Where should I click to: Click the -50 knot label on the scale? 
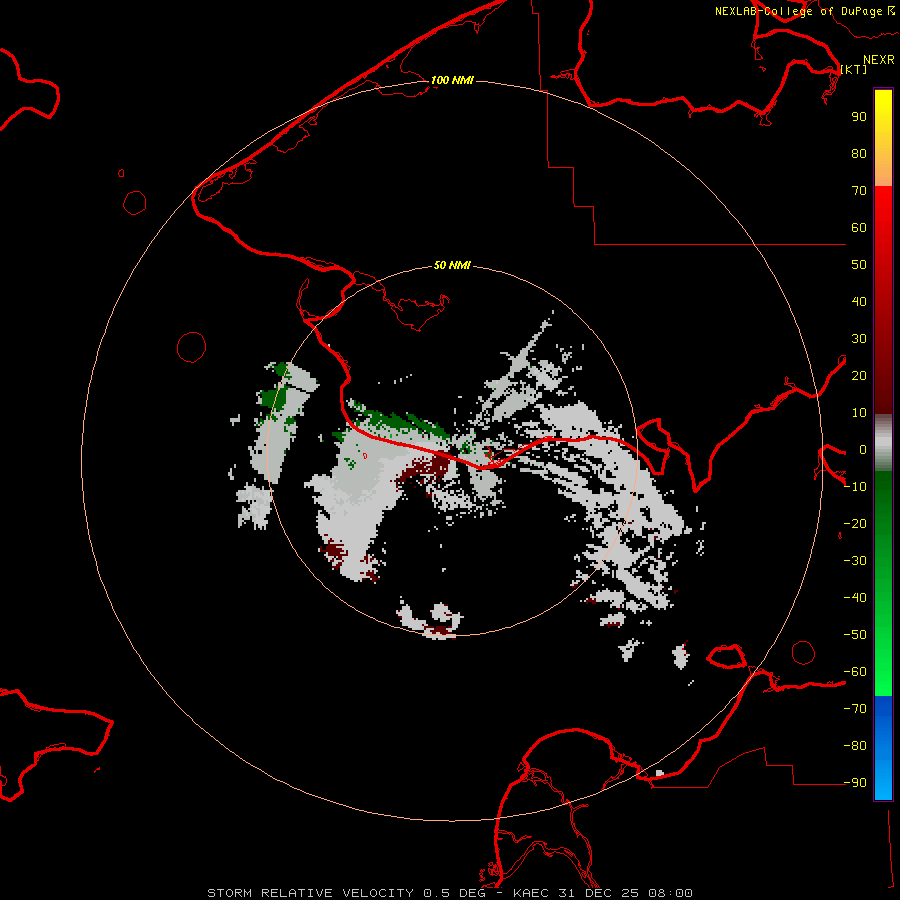click(x=855, y=635)
